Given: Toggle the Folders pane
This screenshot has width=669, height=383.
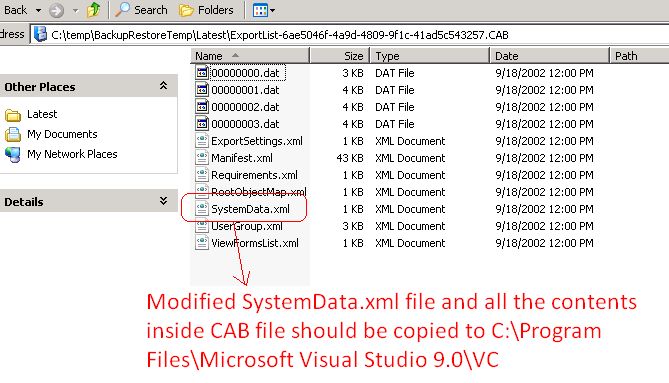Looking at the screenshot, I should point(206,10).
